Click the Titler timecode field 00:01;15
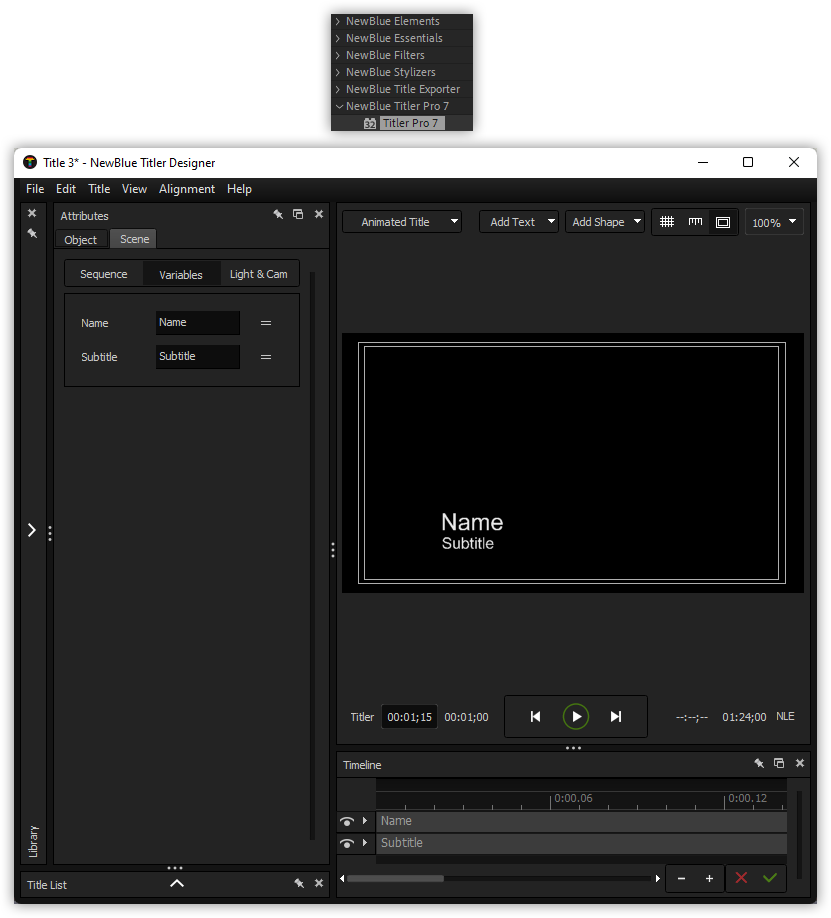This screenshot has width=831, height=918. (409, 717)
